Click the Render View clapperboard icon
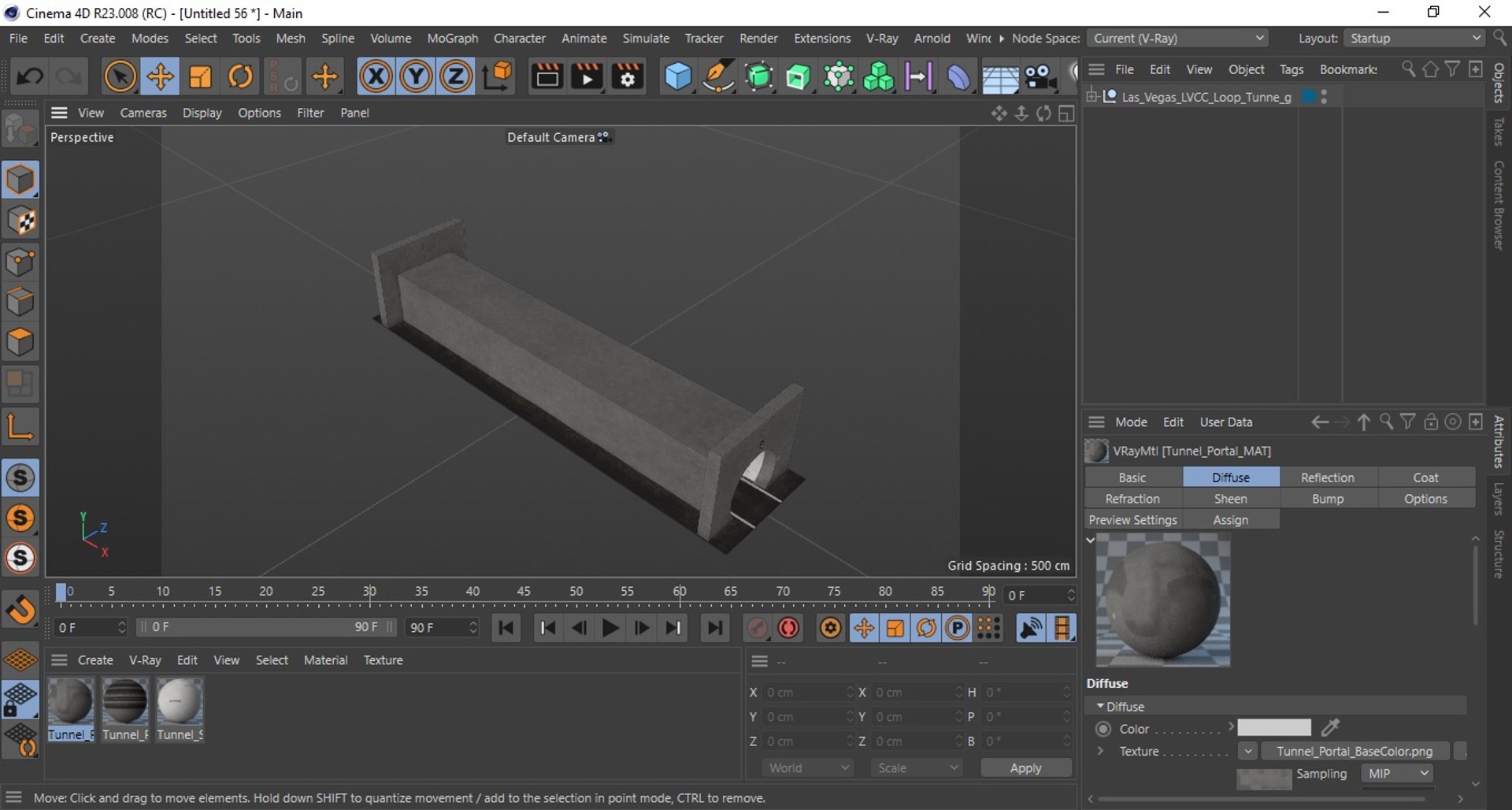 point(547,76)
